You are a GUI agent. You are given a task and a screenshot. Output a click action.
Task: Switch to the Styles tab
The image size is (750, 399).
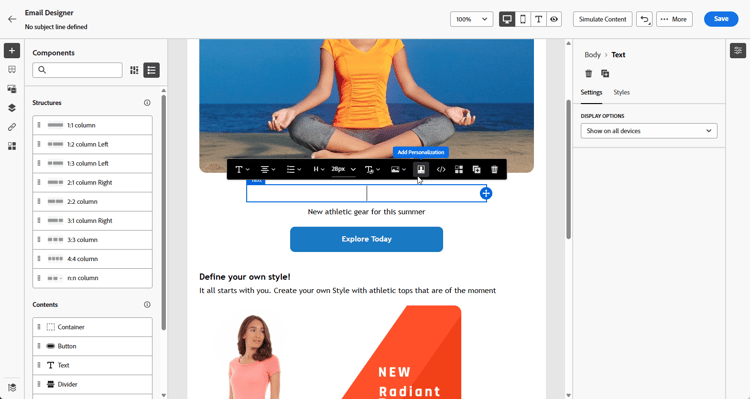point(621,92)
